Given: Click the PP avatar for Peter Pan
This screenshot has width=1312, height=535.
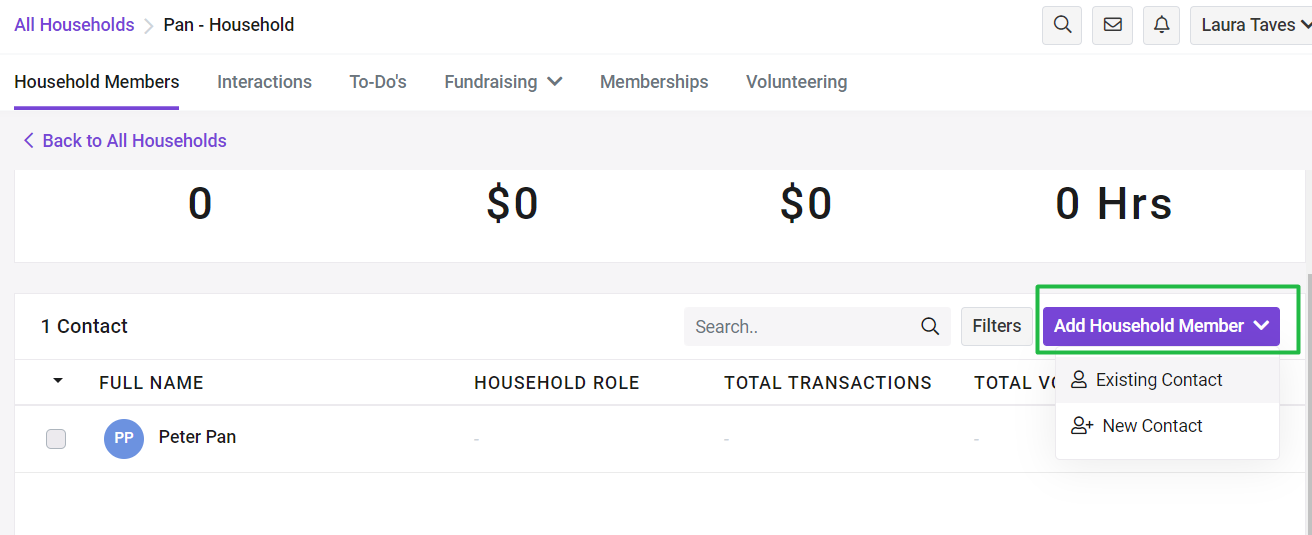Looking at the screenshot, I should 124,438.
